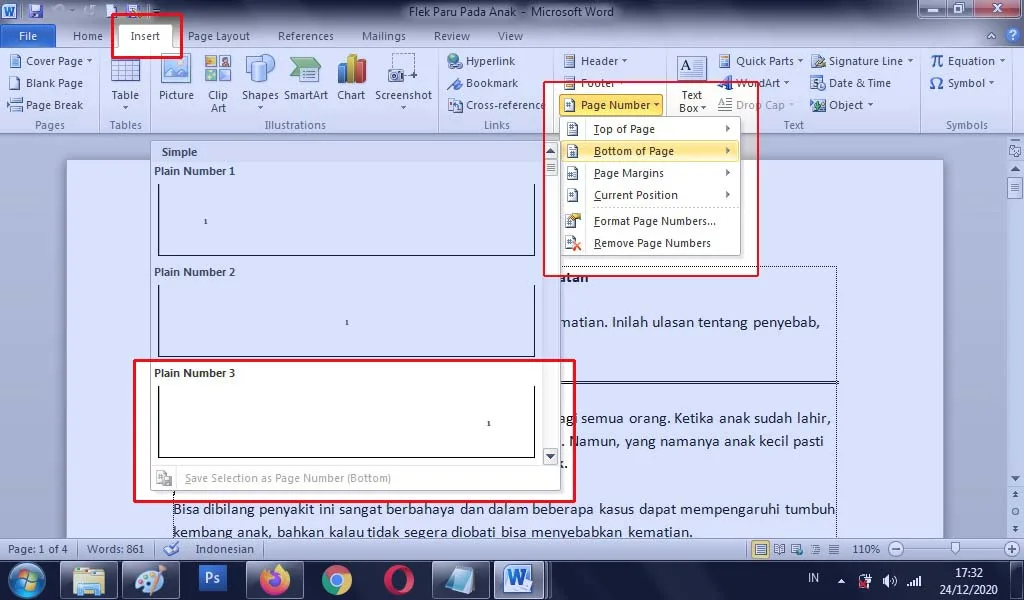Screen dimensions: 1024x600
Task: Open the volume control in tray
Action: pyautogui.click(x=889, y=580)
